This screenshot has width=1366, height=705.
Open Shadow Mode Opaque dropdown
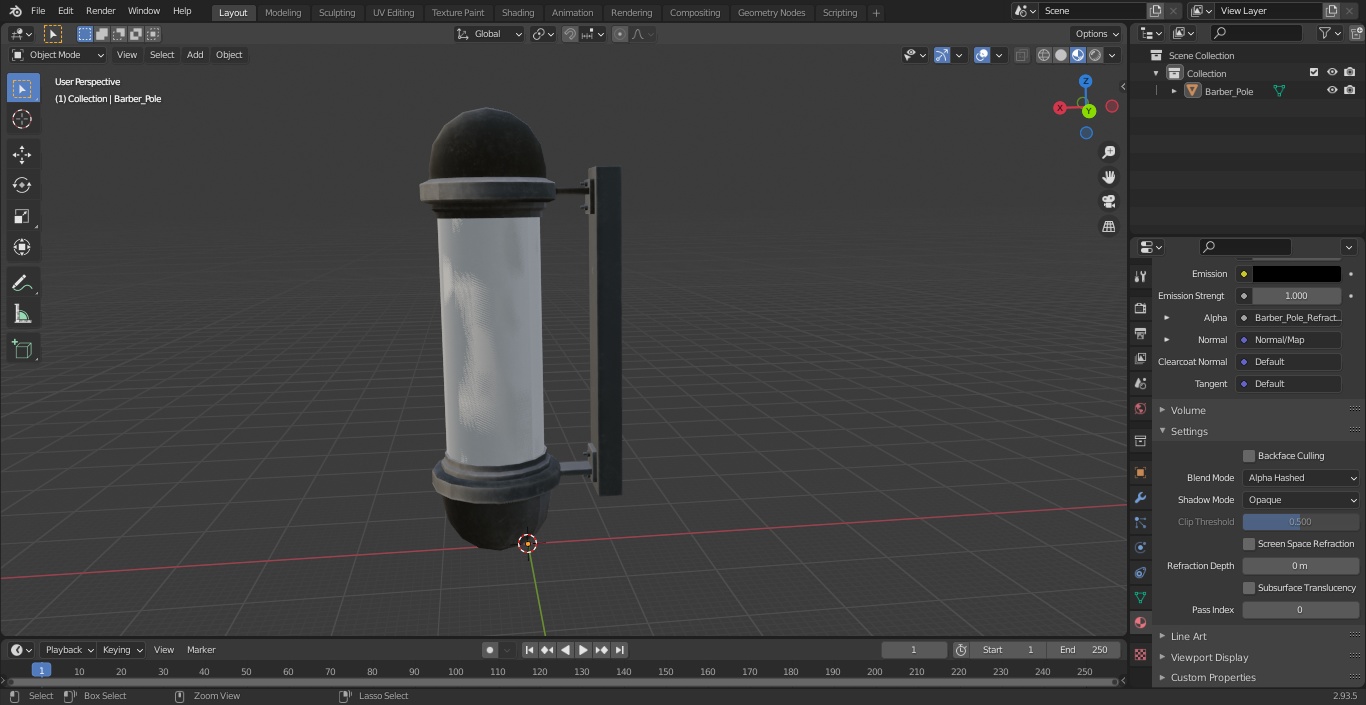1301,500
